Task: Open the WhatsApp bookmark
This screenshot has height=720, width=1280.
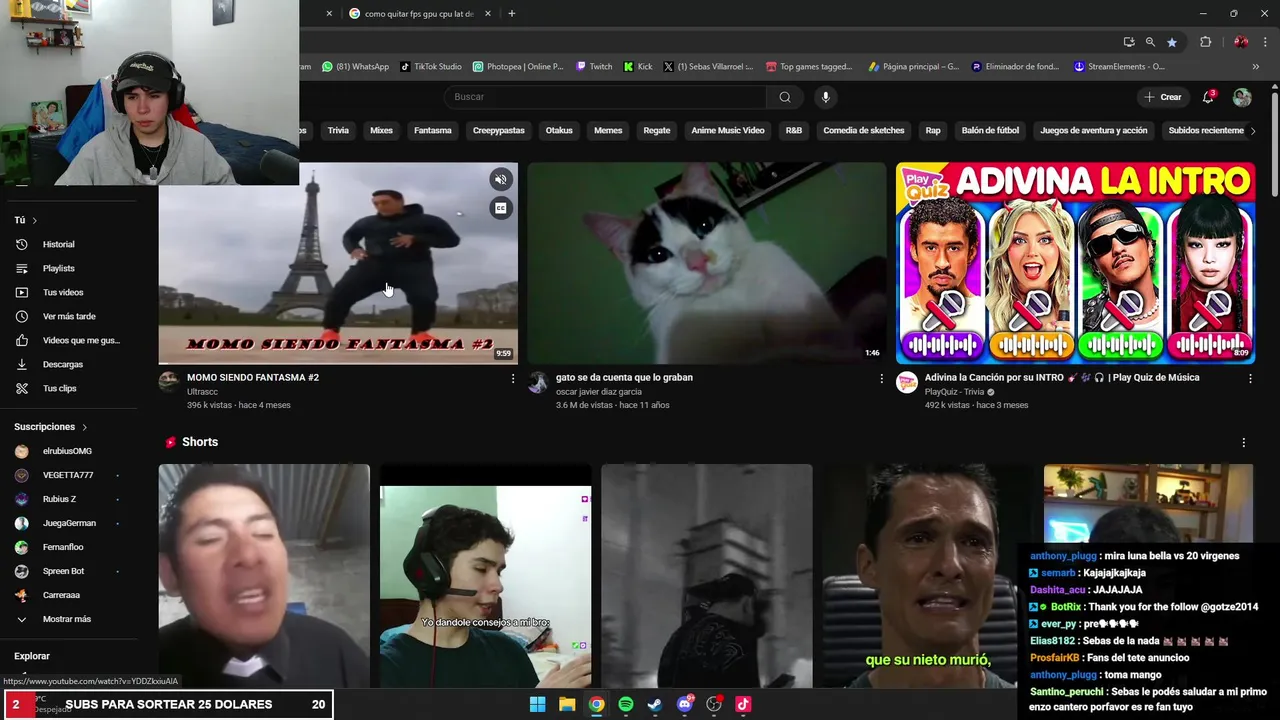Action: pos(355,67)
